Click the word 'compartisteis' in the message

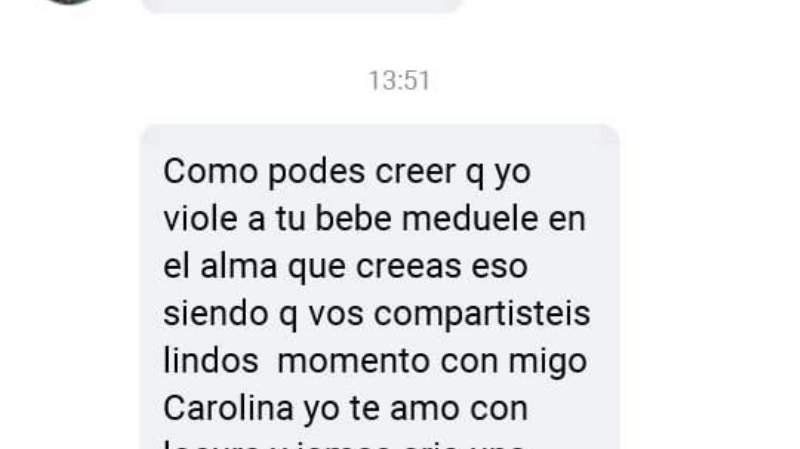(x=482, y=315)
